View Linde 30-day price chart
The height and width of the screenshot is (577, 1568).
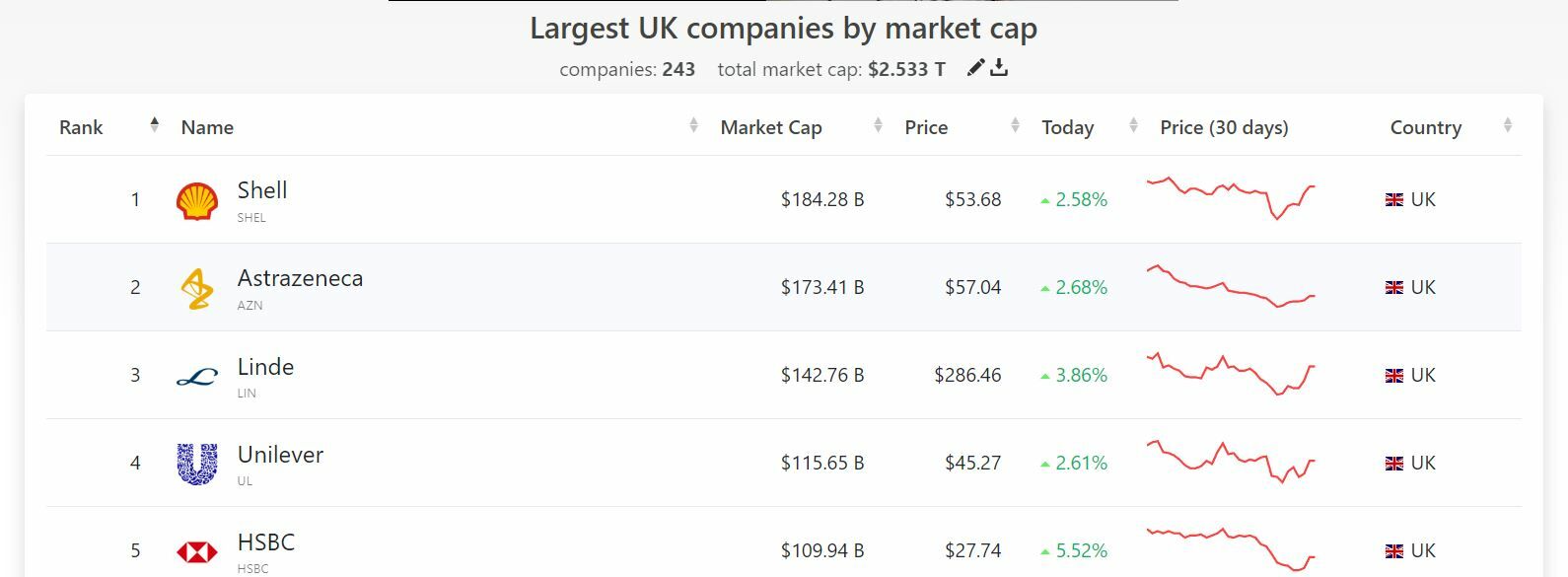(x=1231, y=374)
